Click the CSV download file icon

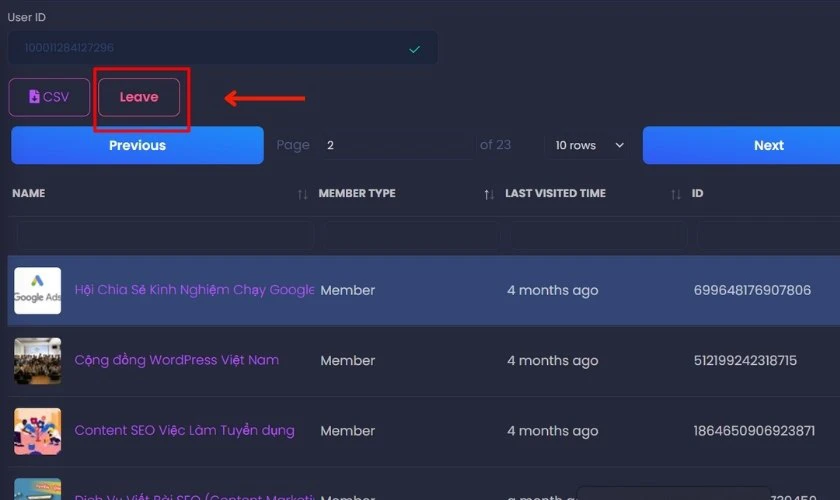34,96
